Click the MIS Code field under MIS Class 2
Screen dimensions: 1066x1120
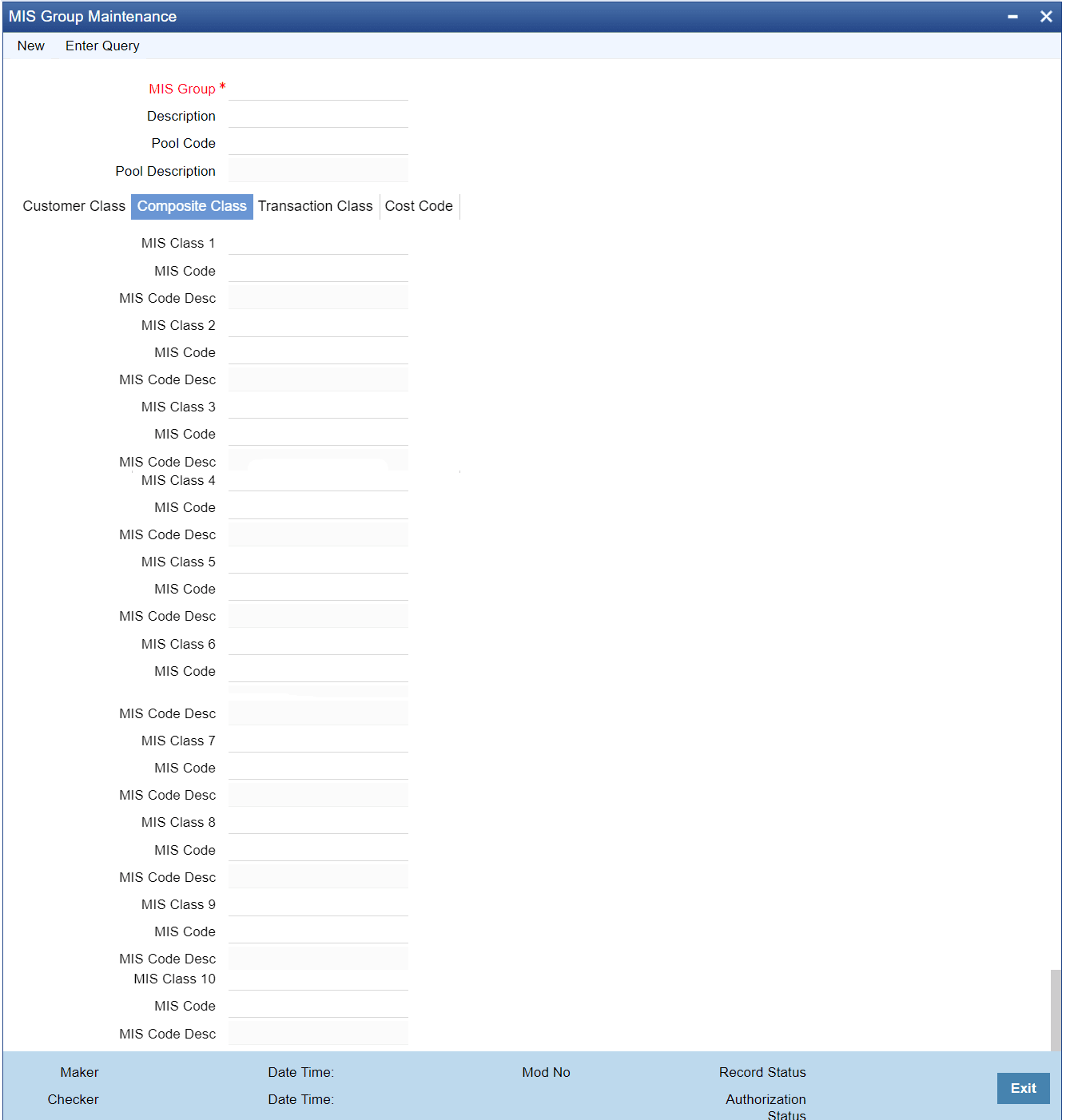click(x=318, y=352)
